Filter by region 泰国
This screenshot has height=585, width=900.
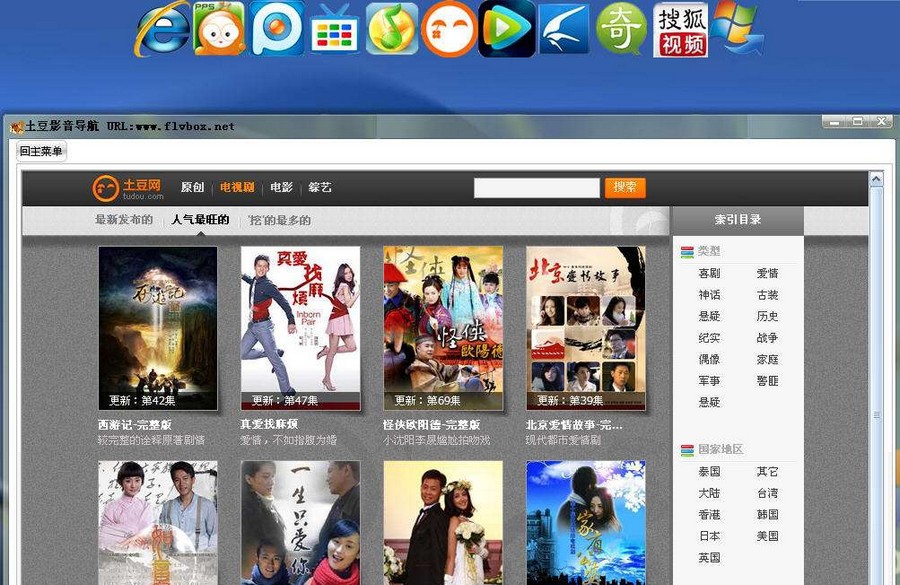click(709, 471)
